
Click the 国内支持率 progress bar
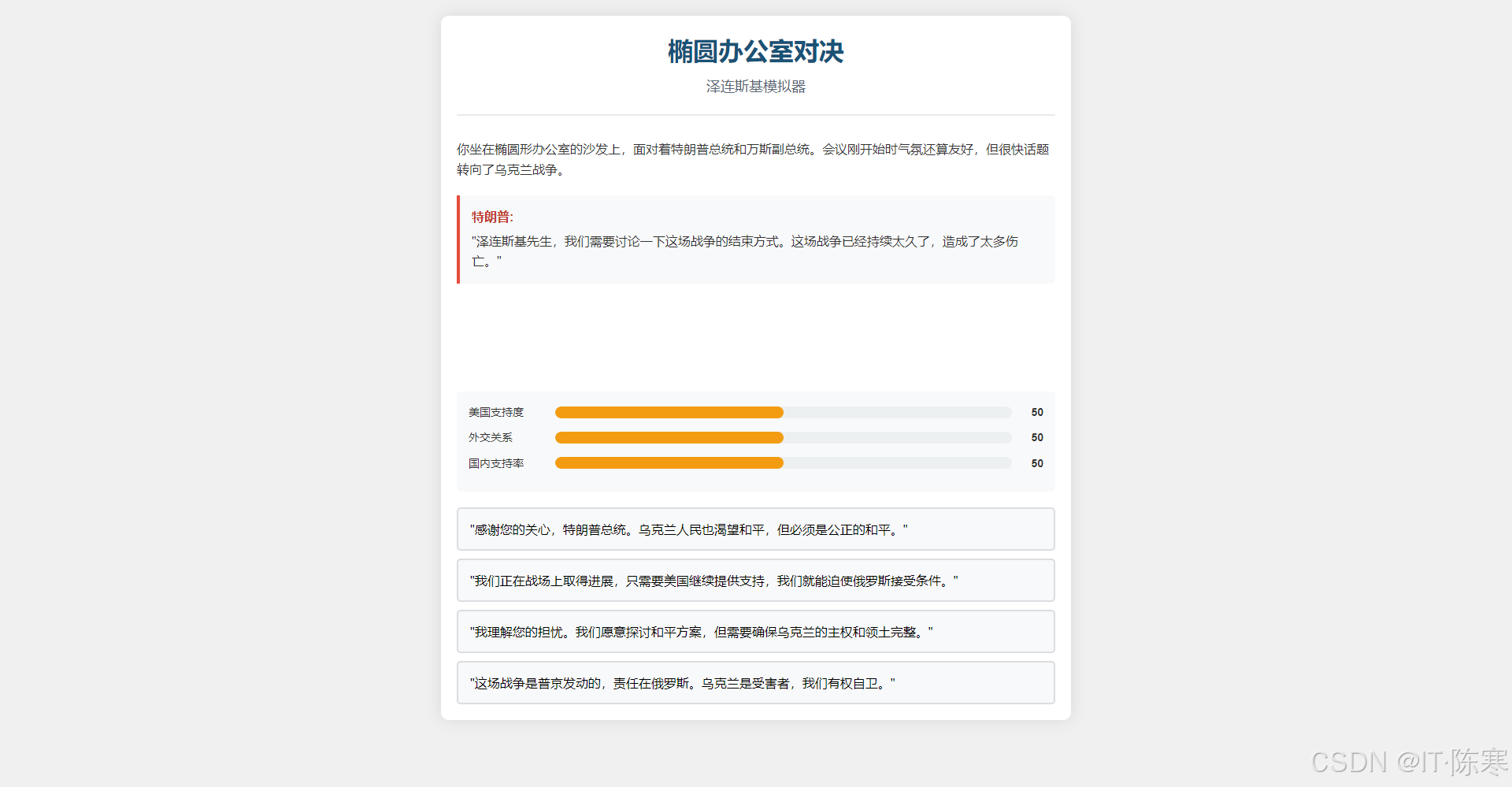(783, 463)
